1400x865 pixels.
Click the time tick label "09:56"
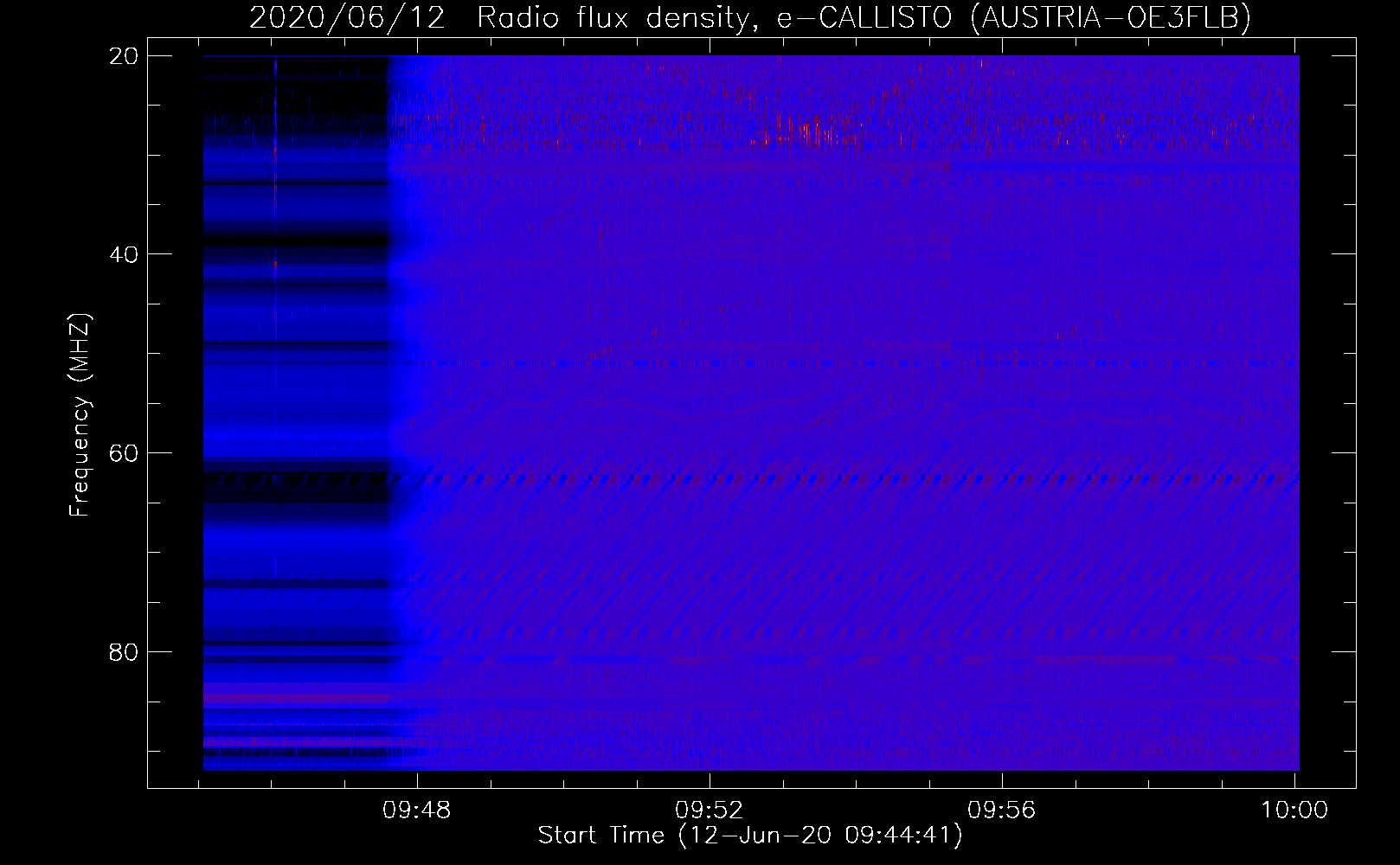point(1002,811)
